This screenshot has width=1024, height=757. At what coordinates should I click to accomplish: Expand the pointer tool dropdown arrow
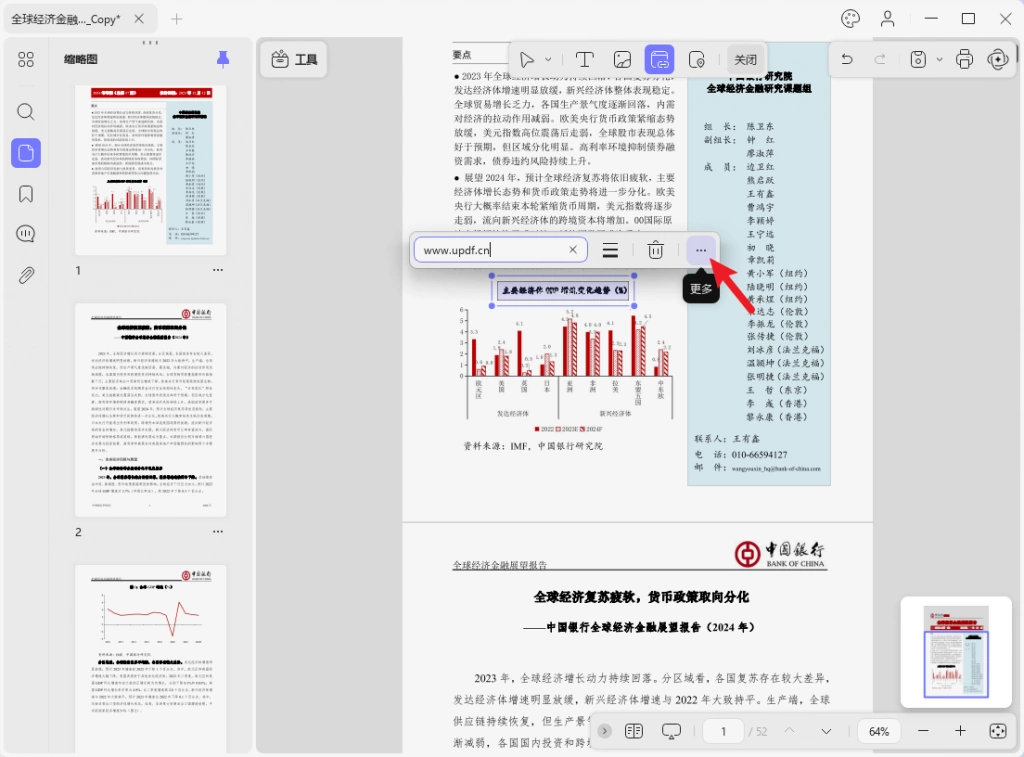(548, 59)
